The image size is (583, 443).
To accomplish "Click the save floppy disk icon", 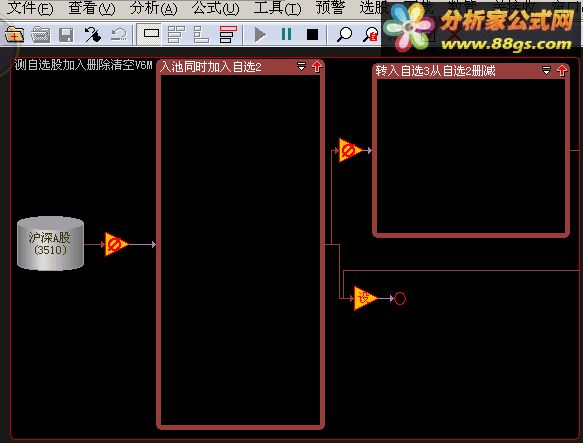I will click(x=66, y=35).
